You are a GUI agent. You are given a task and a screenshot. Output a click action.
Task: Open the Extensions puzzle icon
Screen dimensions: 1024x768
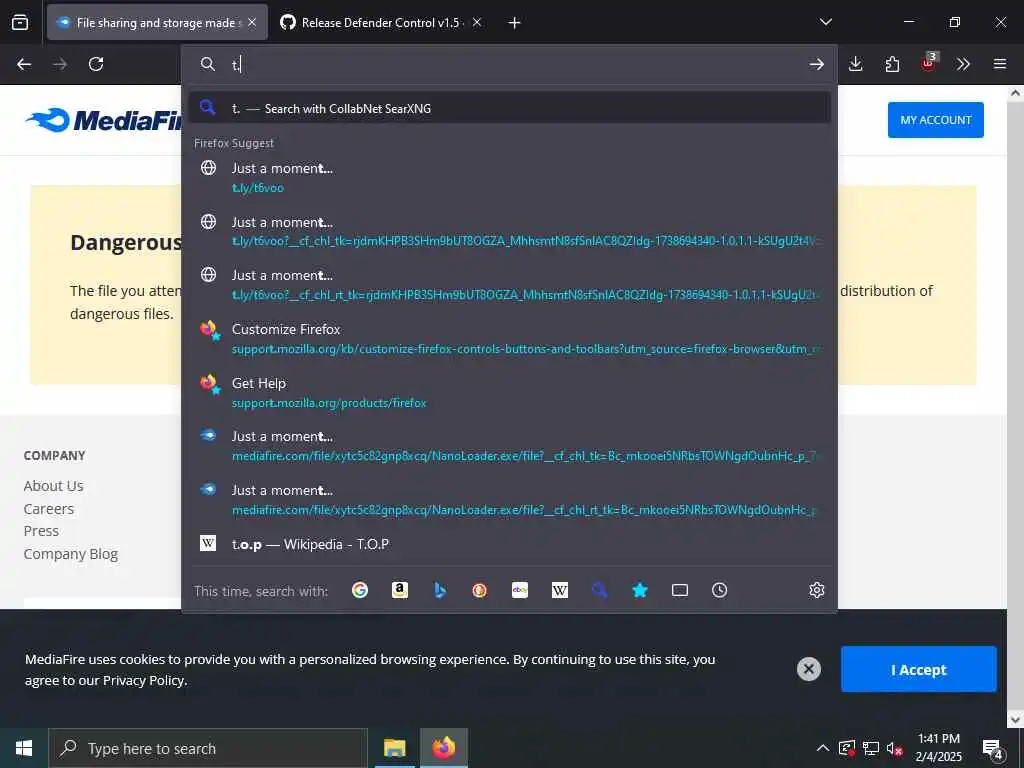pyautogui.click(x=892, y=64)
